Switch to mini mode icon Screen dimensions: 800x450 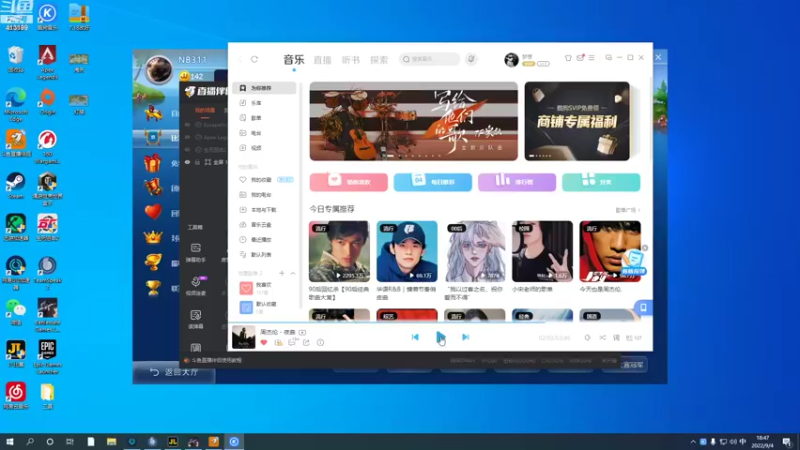609,58
